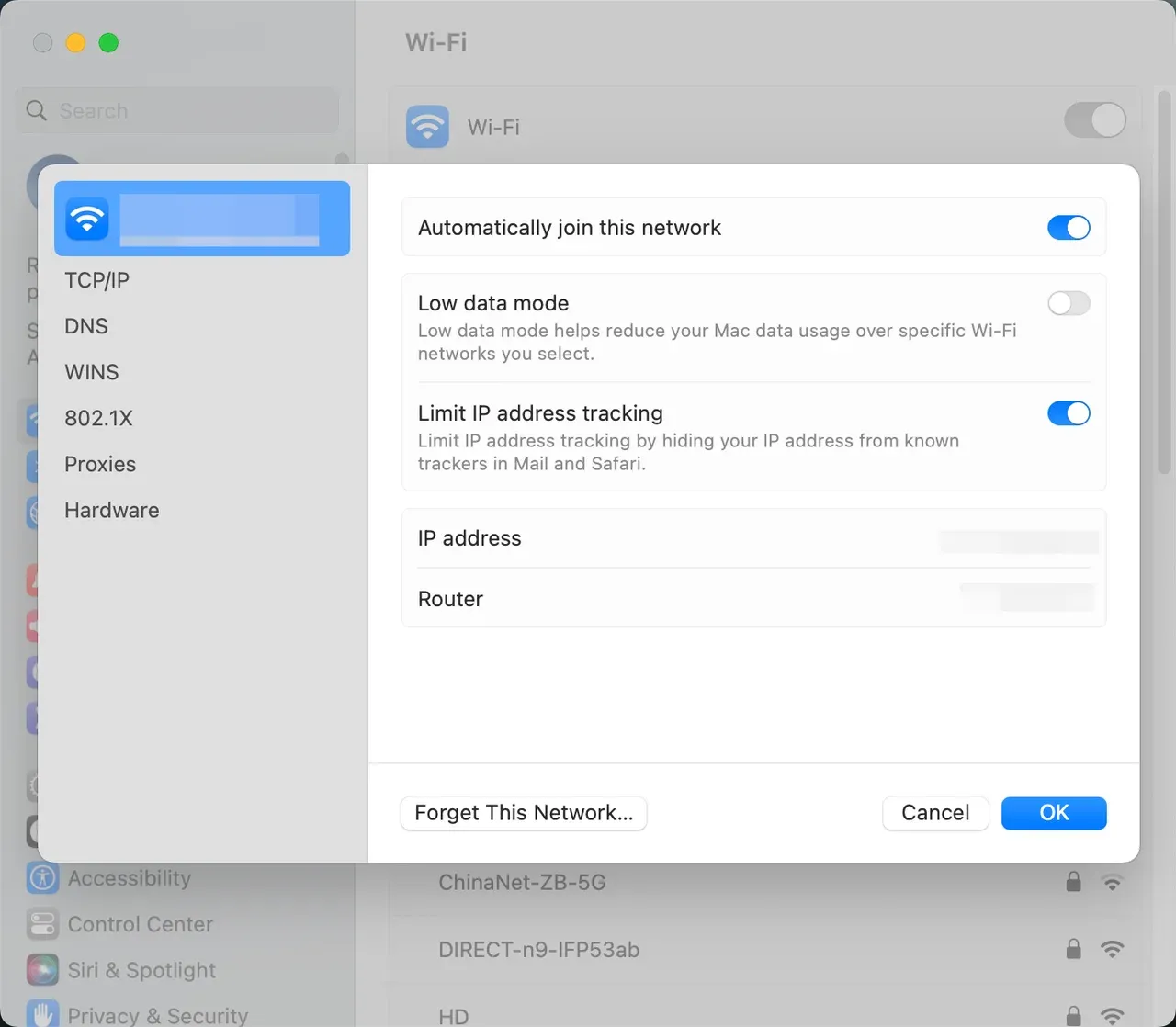Screen dimensions: 1176x1027
Task: Click the Wi-Fi icon in dialog sidebar
Action: pyautogui.click(x=87, y=219)
